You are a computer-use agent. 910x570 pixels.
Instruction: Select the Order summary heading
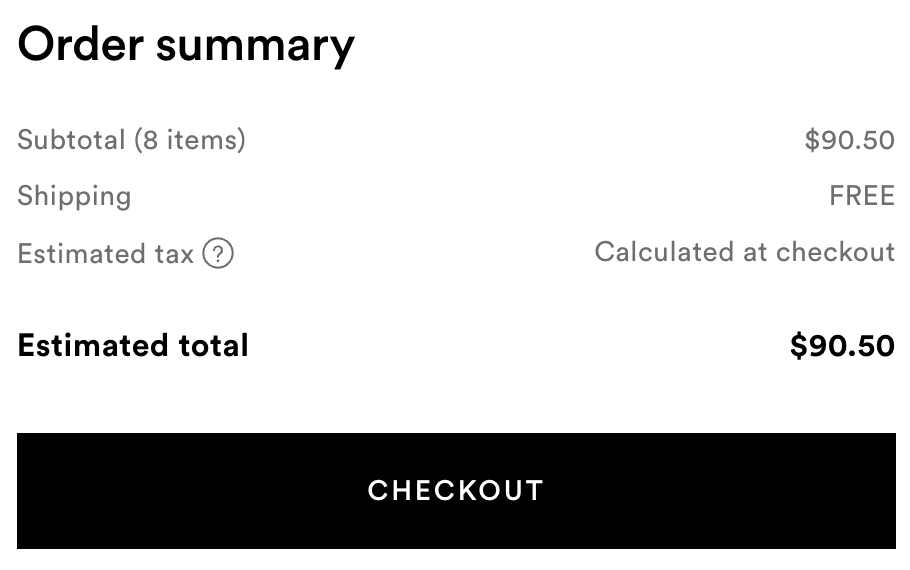point(186,46)
